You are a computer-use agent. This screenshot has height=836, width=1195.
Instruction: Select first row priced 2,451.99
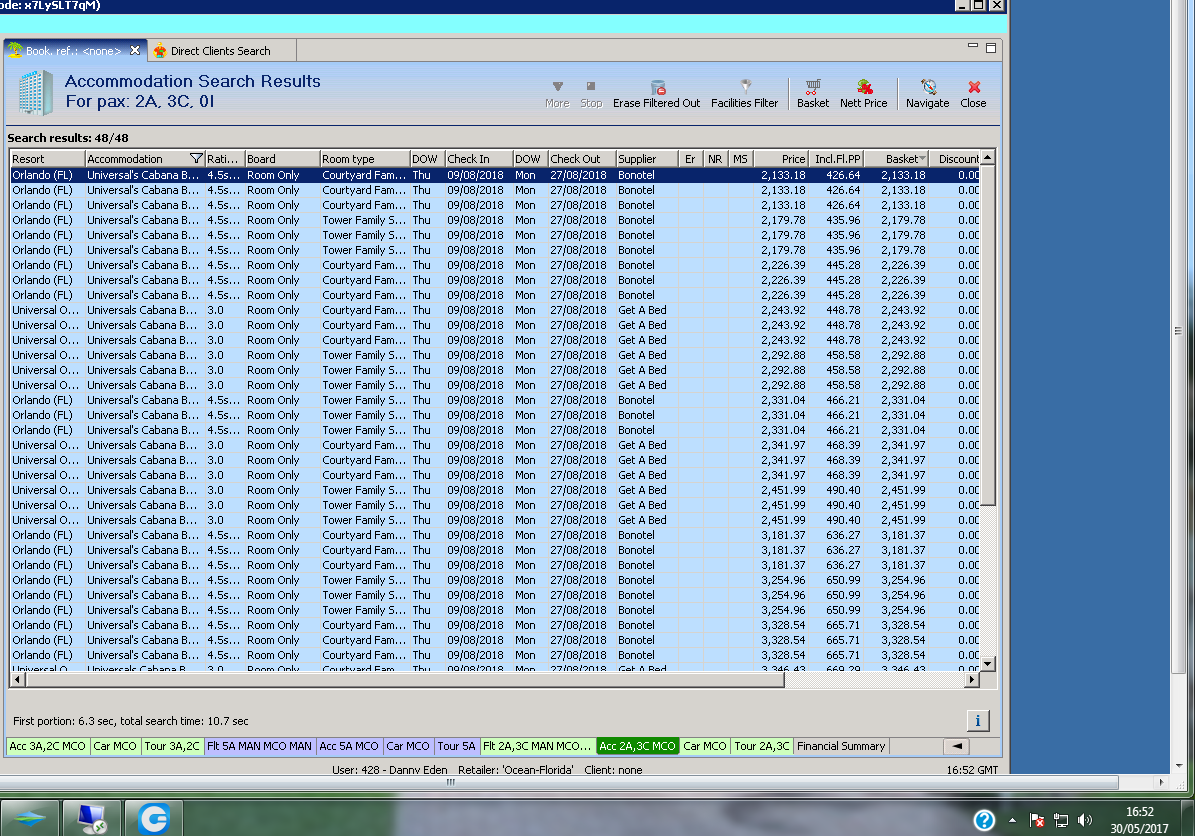tap(495, 490)
